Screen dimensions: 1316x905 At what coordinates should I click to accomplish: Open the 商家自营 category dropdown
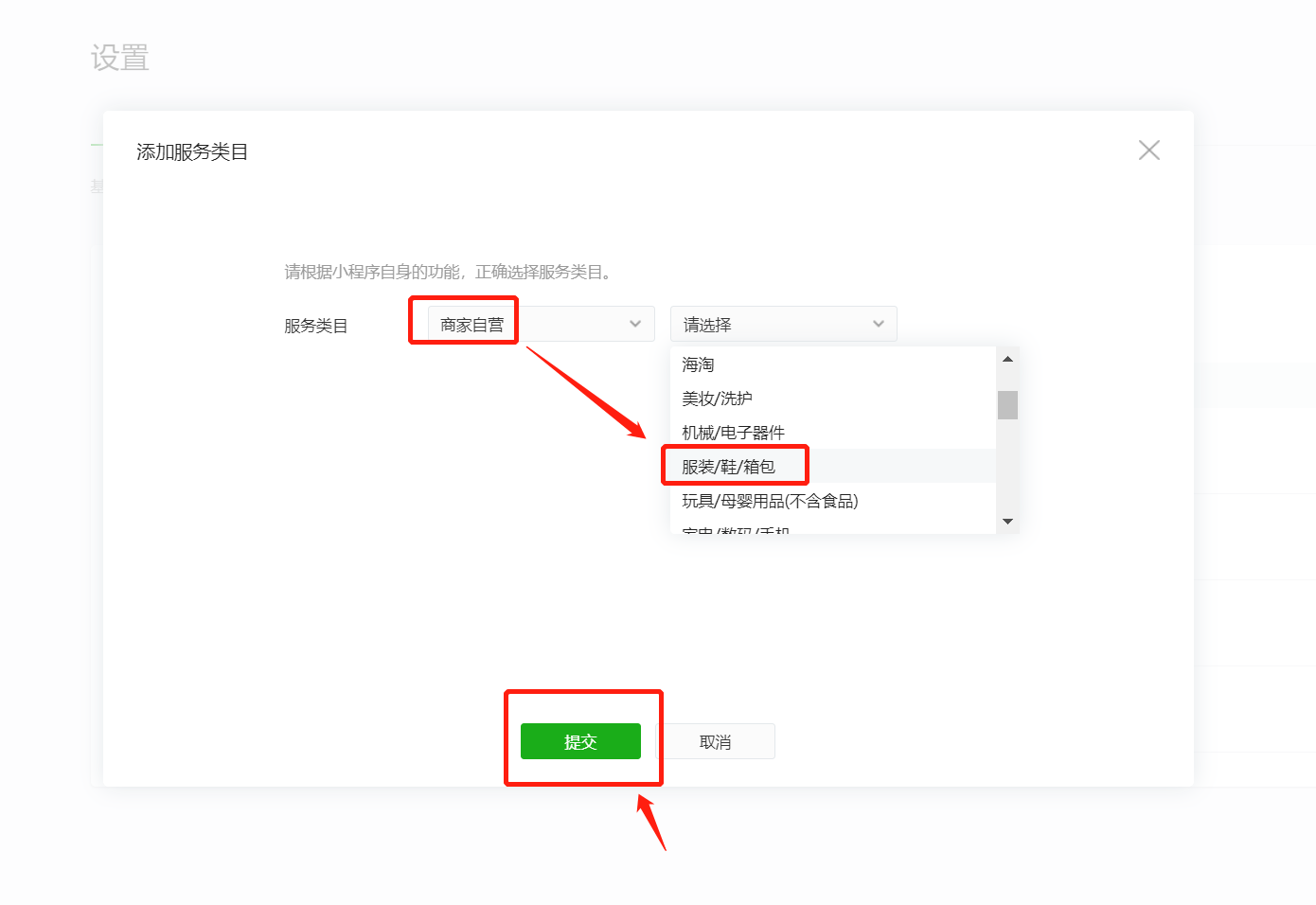point(541,324)
